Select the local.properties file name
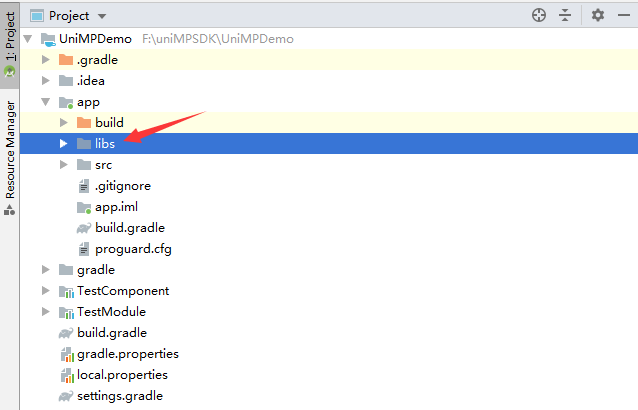Screen dimensions: 638x410 click(122, 375)
